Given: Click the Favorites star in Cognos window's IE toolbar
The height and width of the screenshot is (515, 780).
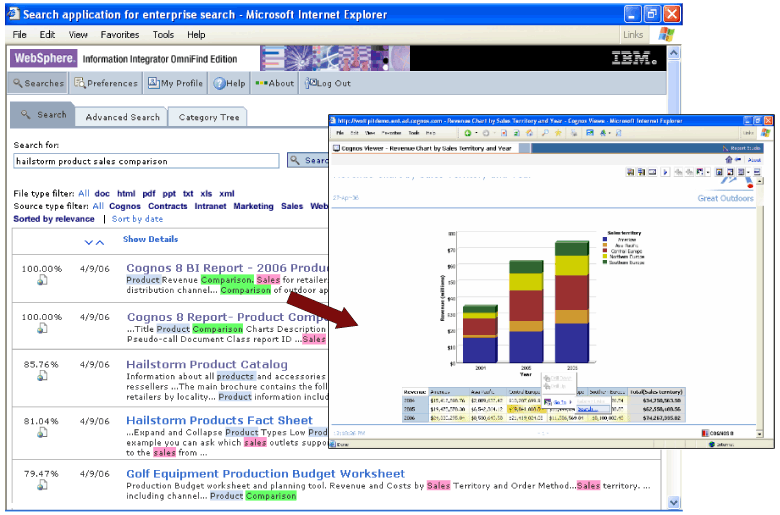Looking at the screenshot, I should (558, 133).
